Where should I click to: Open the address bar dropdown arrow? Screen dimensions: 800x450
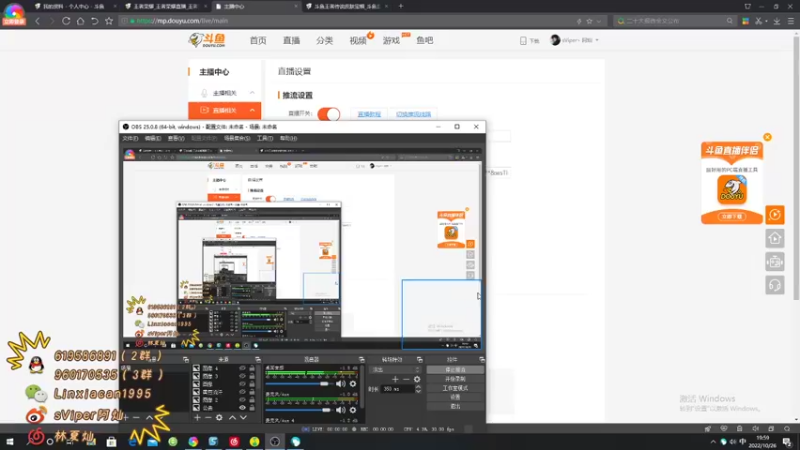598,21
